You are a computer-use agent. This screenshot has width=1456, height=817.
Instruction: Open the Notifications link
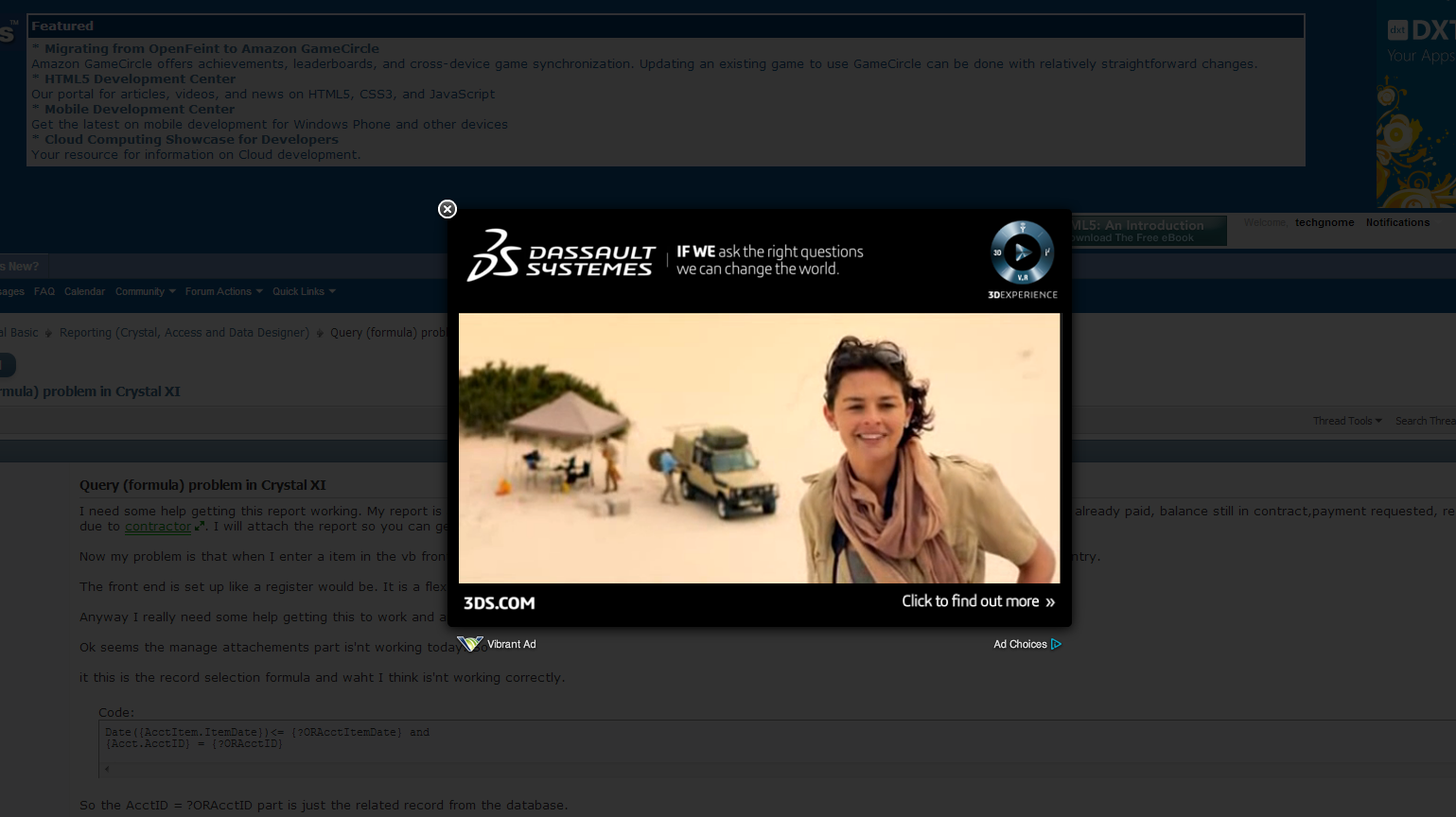pyautogui.click(x=1397, y=222)
